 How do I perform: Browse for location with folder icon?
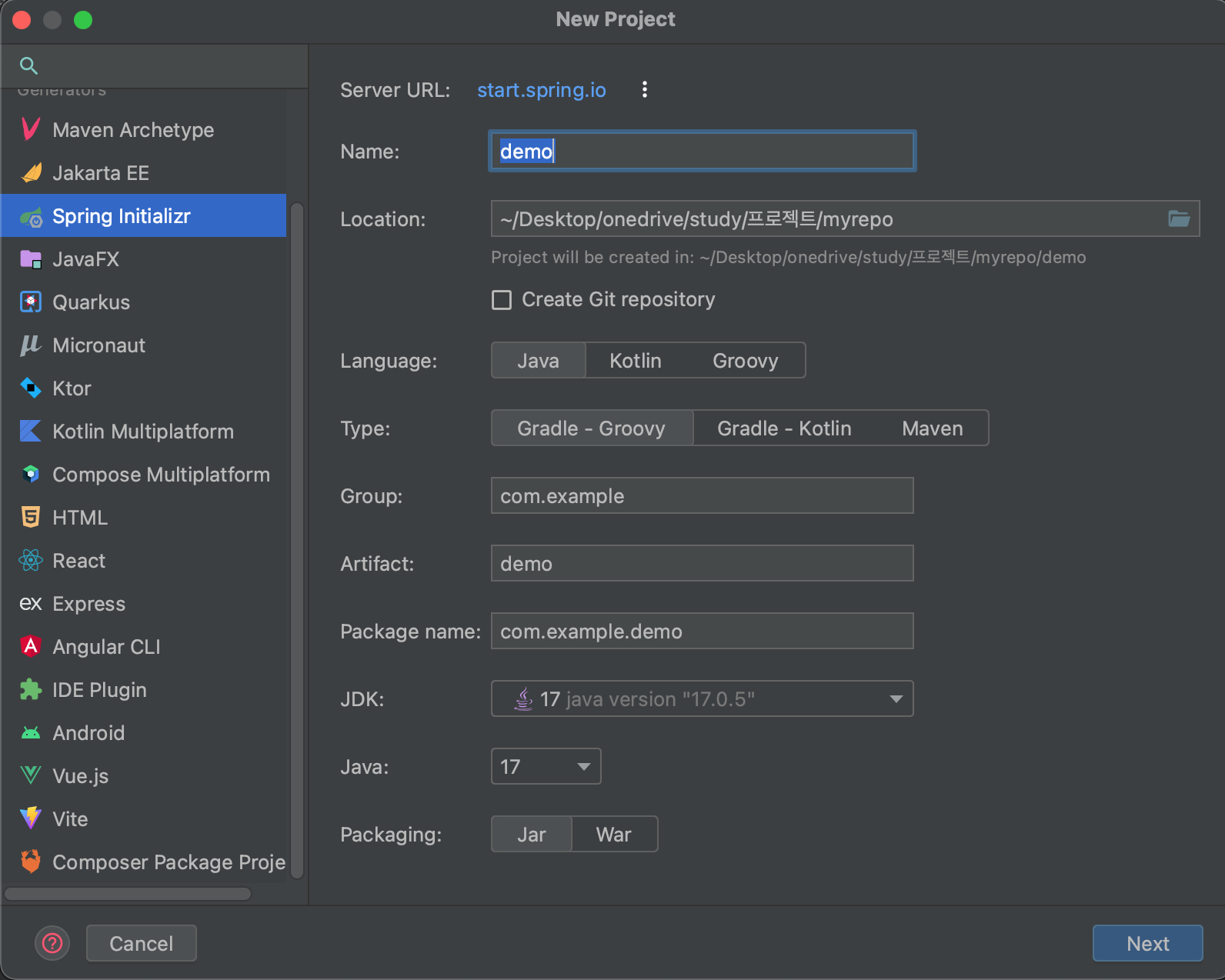tap(1179, 219)
